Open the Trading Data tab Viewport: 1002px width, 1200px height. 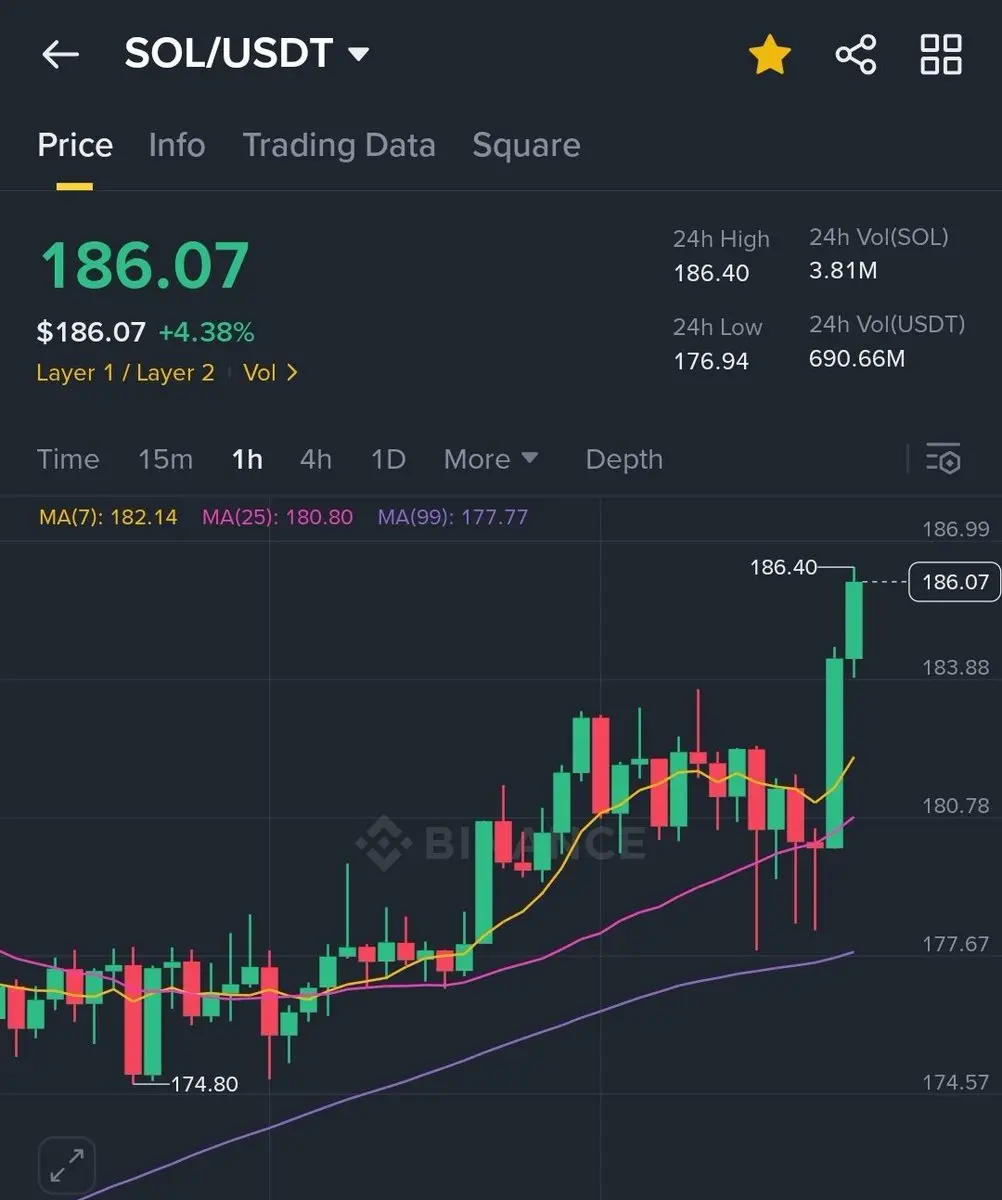[339, 145]
